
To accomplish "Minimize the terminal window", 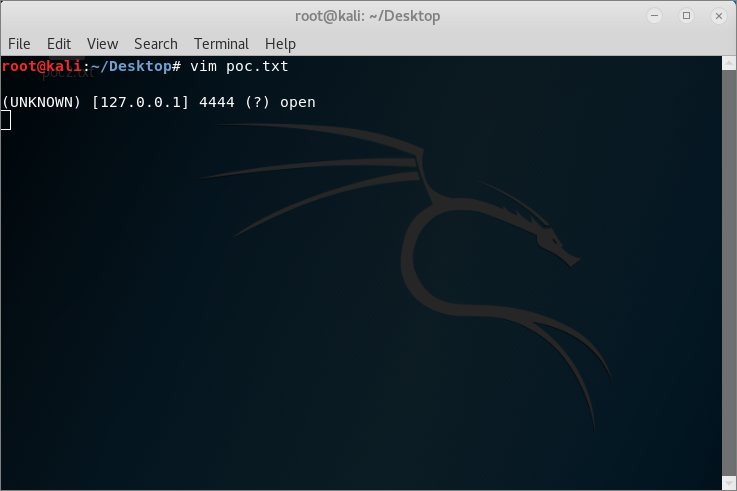I will click(654, 16).
